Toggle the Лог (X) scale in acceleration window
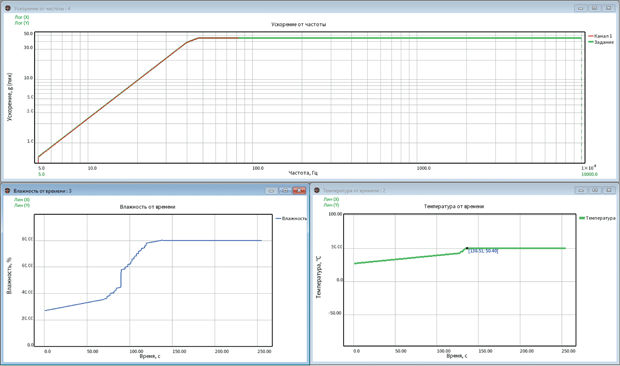Screen dimensions: 620x366 (22, 17)
